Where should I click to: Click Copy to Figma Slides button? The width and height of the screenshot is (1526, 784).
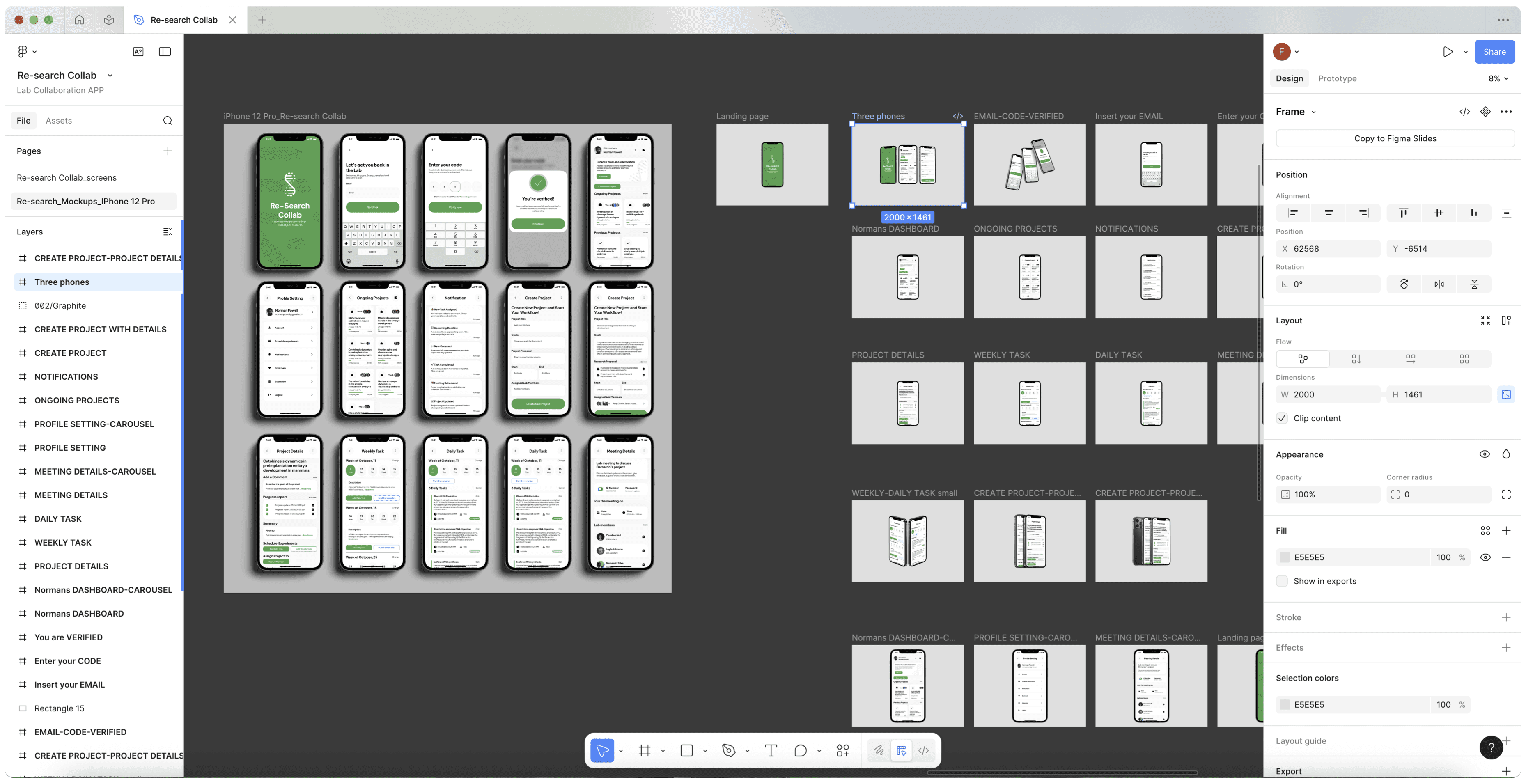[1395, 139]
